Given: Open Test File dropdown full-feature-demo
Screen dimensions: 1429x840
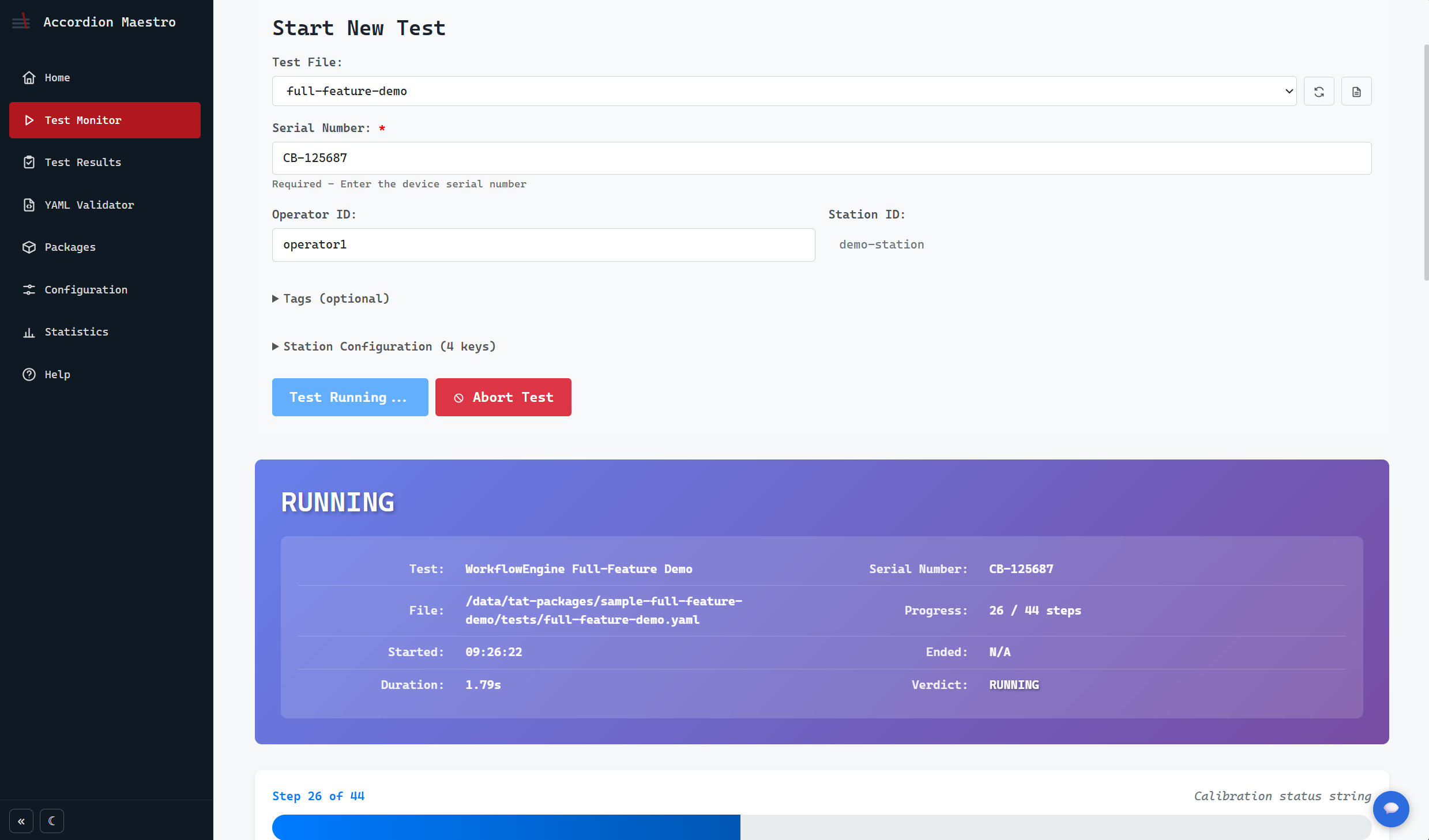Looking at the screenshot, I should click(784, 91).
